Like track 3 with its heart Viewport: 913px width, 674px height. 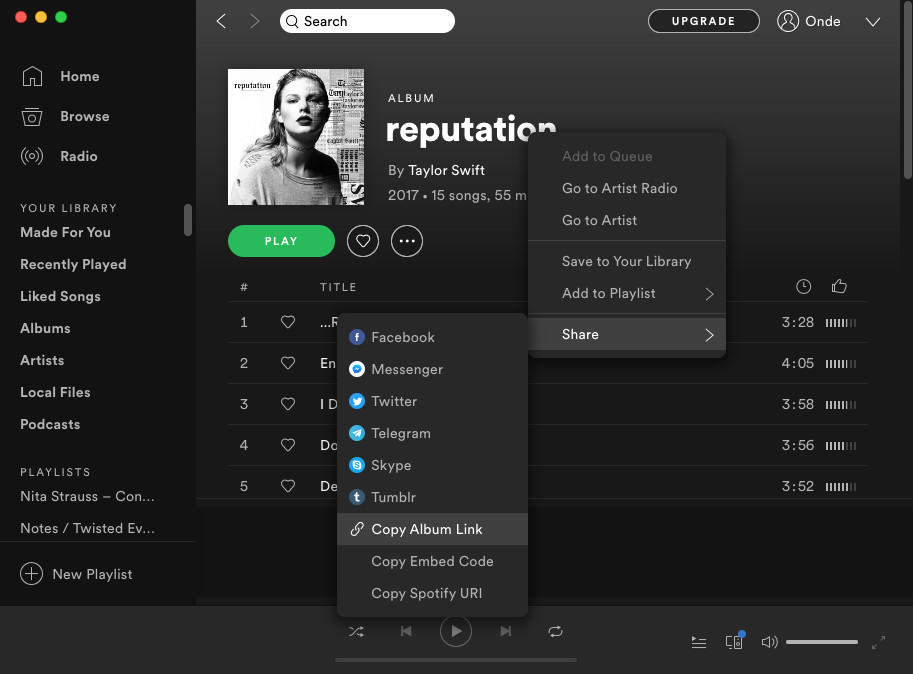[288, 404]
